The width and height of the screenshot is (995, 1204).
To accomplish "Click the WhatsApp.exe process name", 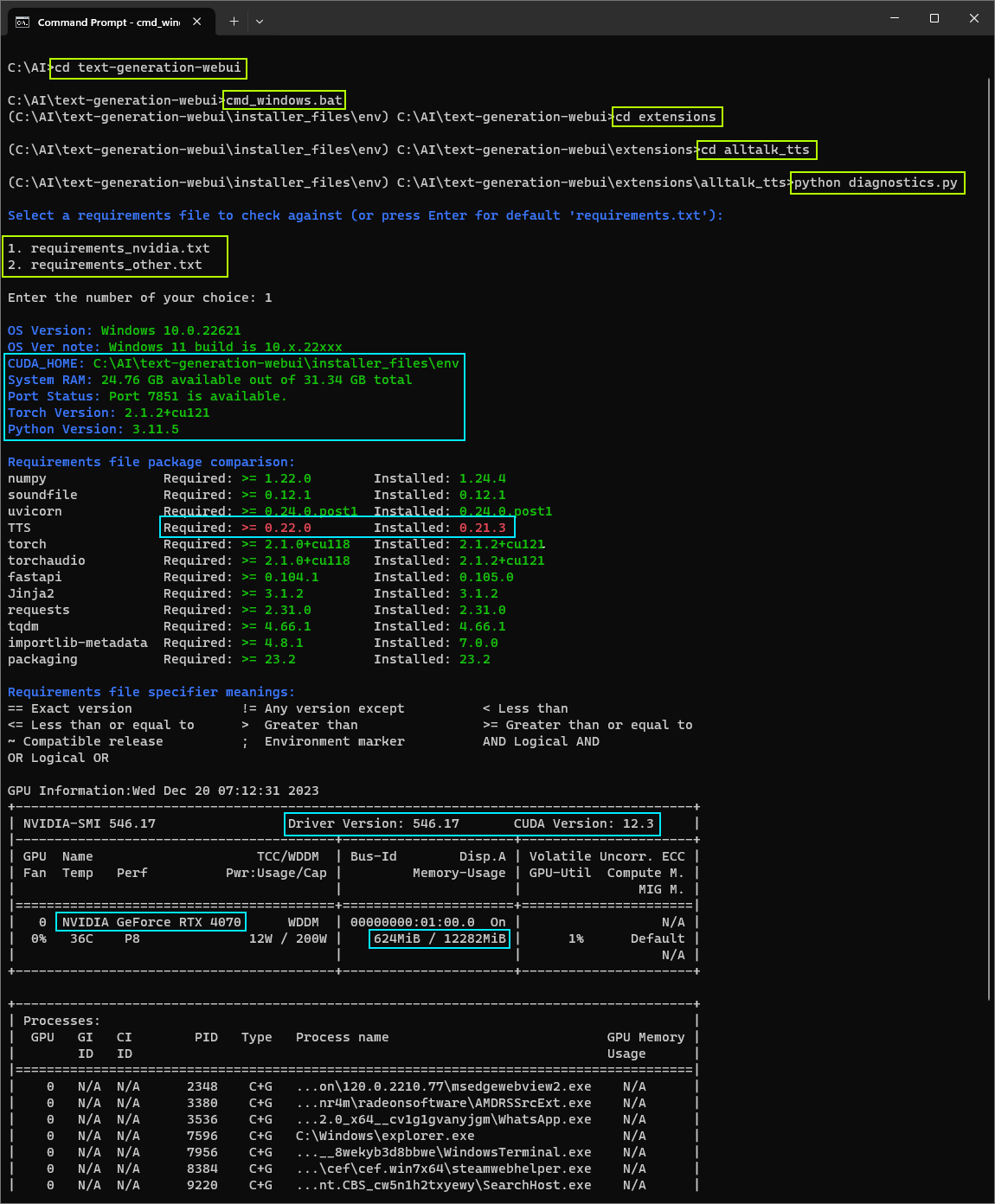I will click(x=444, y=1119).
